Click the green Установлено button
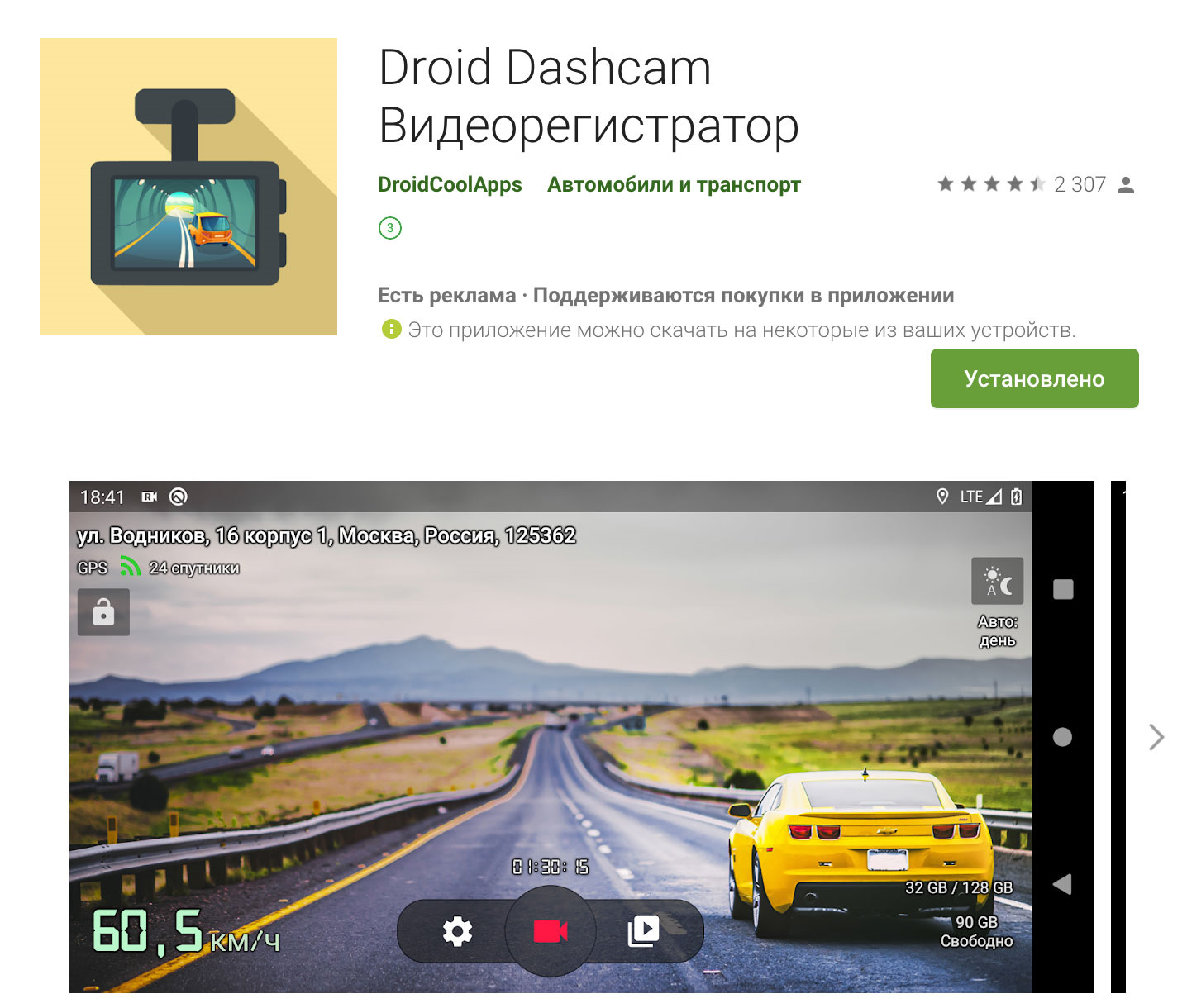Screen dimensions: 1187x1008 point(1034,378)
